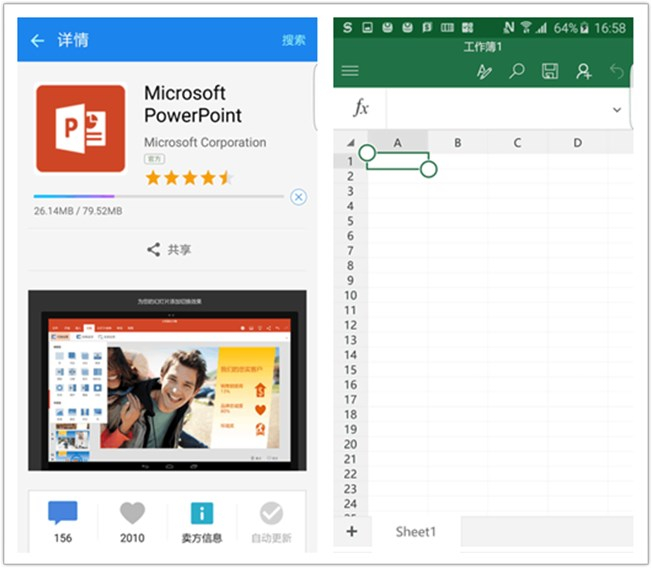Tap the S icon in status bar
Viewport: 652px width, 568px height.
click(x=348, y=27)
